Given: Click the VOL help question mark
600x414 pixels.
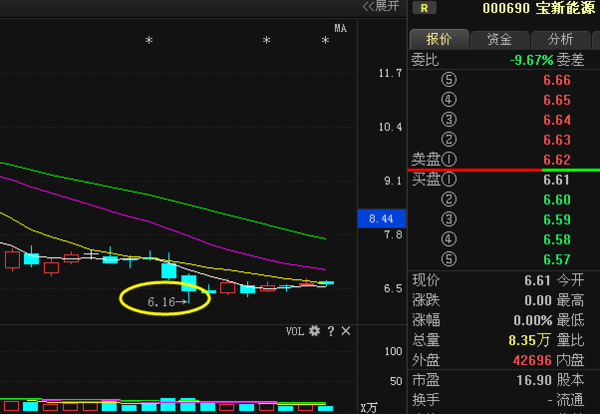Looking at the screenshot, I should pyautogui.click(x=330, y=331).
